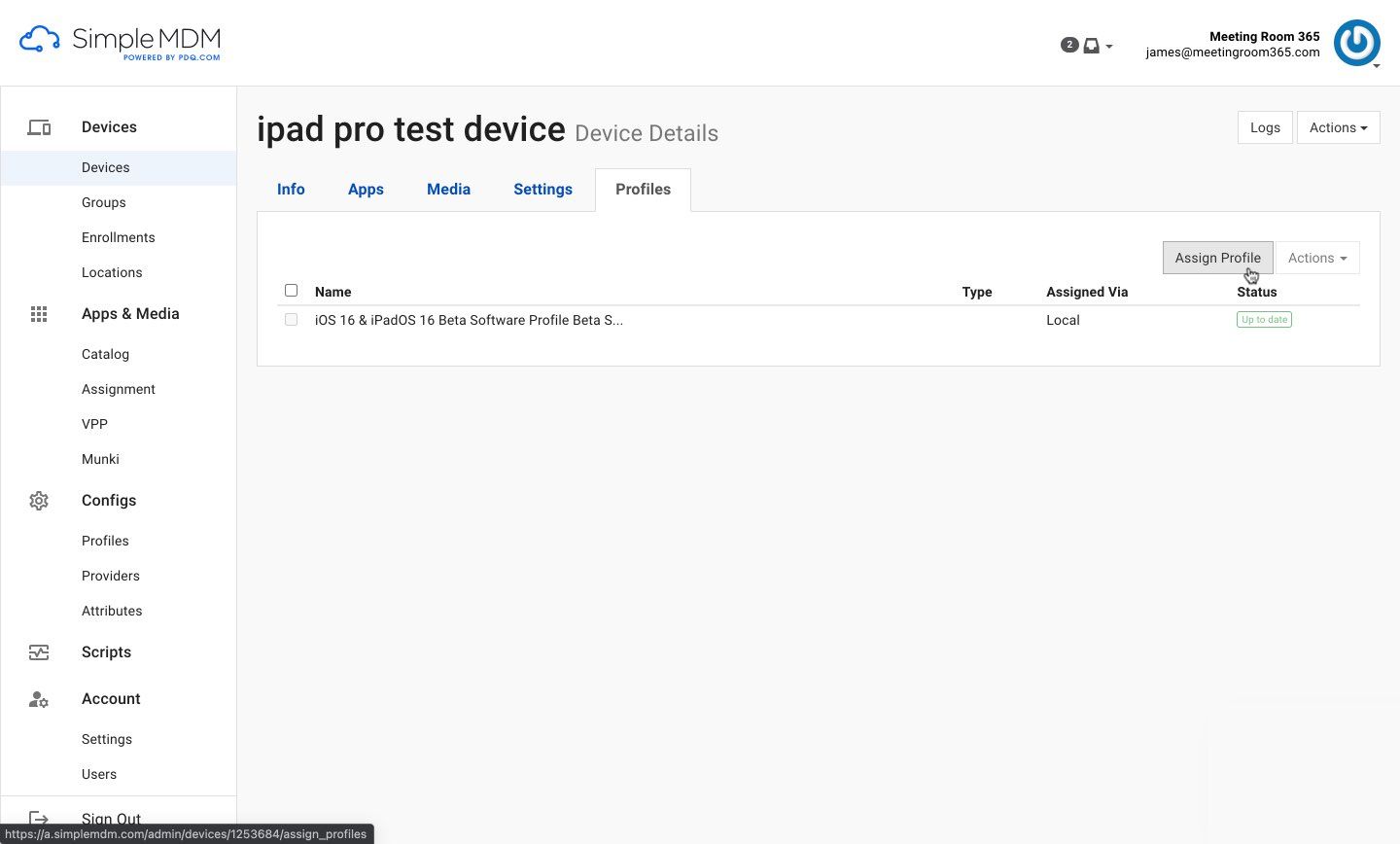
Task: Click the Status column header
Action: (x=1257, y=292)
